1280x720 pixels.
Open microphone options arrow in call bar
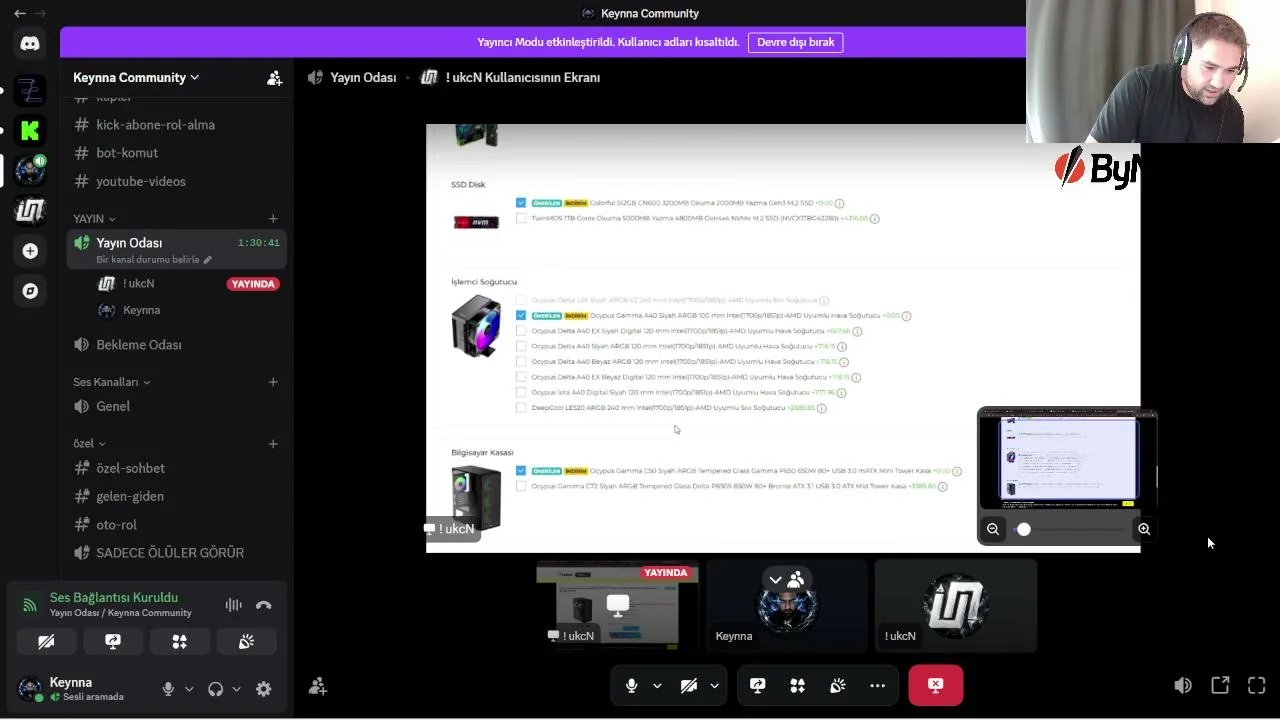click(657, 686)
